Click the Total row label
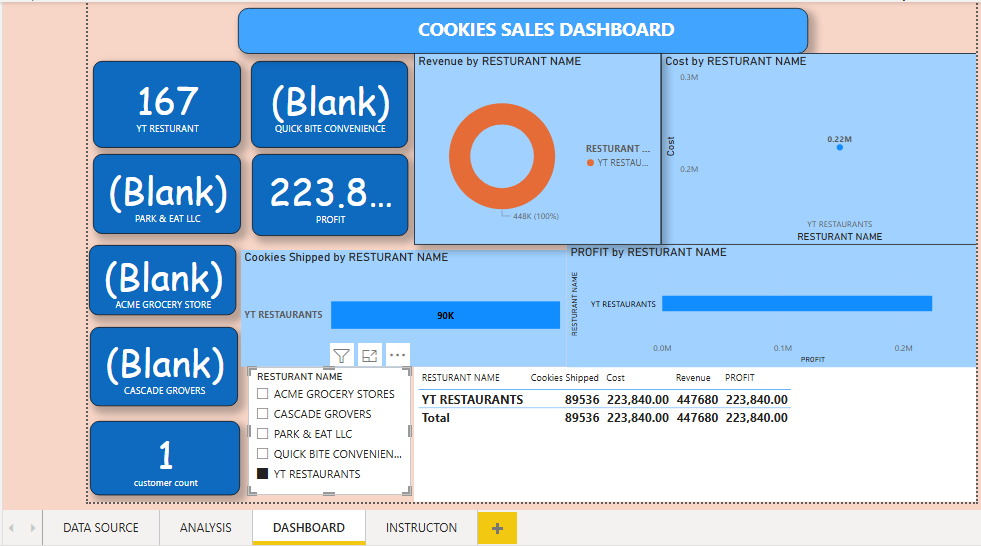Screen dimensions: 981x546 point(435,418)
